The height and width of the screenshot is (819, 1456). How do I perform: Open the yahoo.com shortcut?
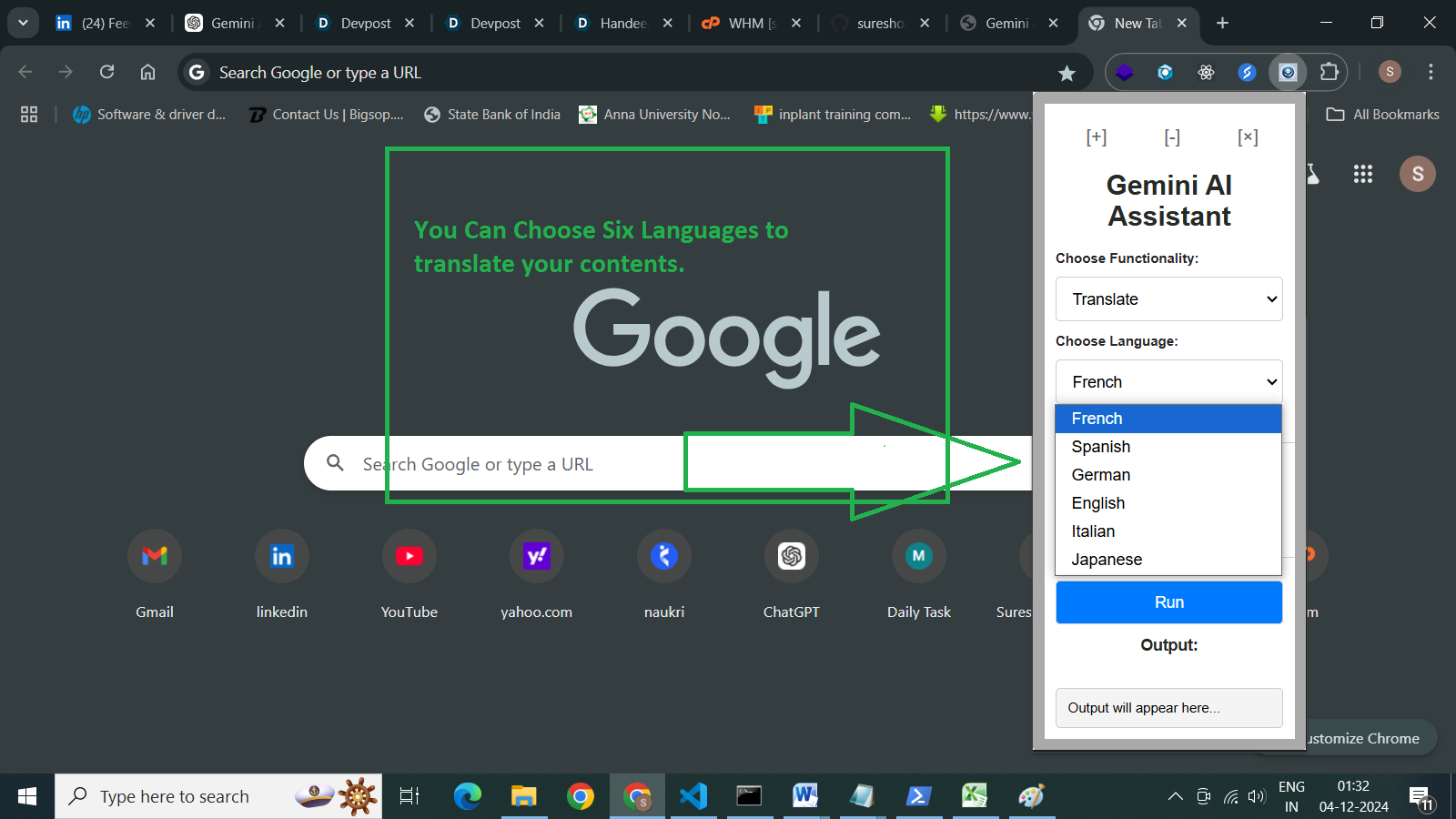(x=537, y=575)
